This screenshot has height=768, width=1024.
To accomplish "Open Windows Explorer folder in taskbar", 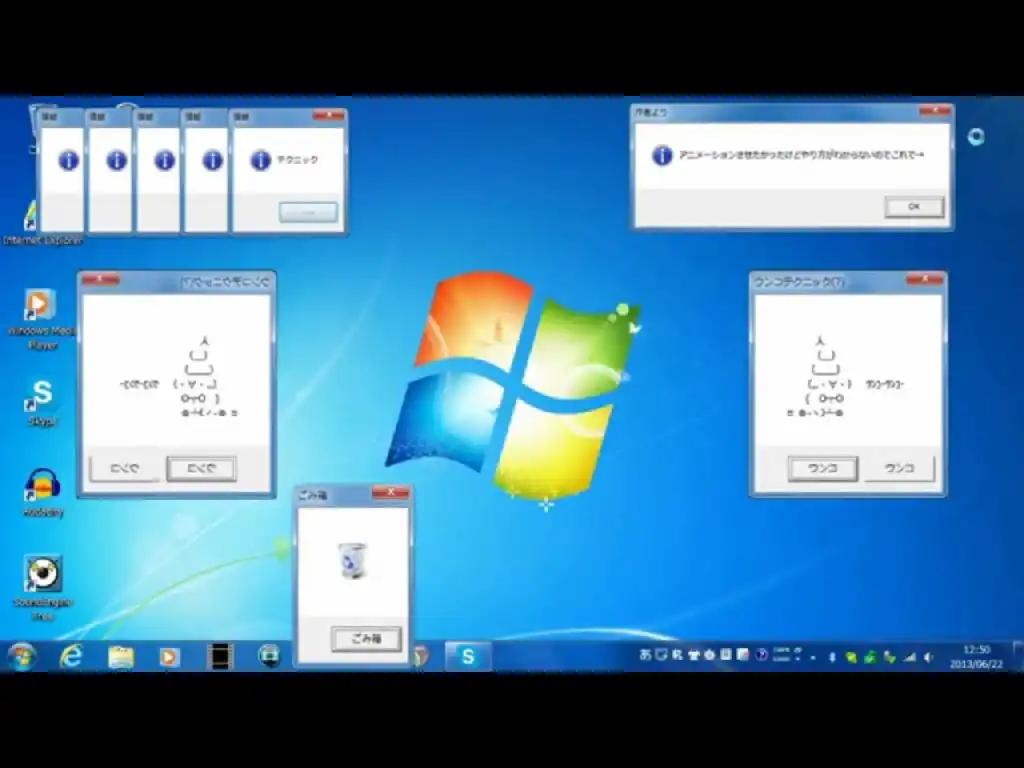I will [121, 657].
